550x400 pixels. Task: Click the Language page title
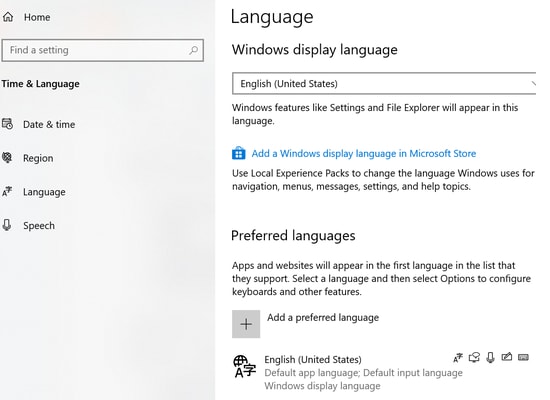click(x=272, y=17)
